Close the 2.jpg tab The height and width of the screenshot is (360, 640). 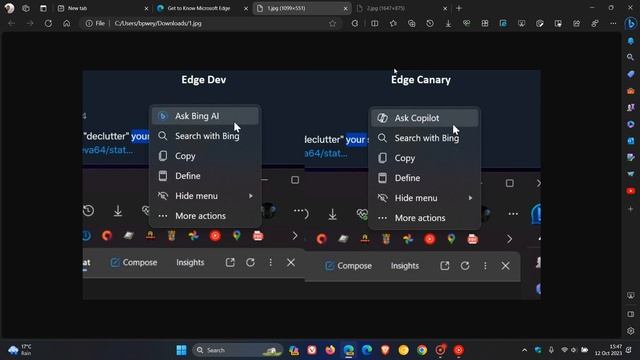tap(445, 8)
